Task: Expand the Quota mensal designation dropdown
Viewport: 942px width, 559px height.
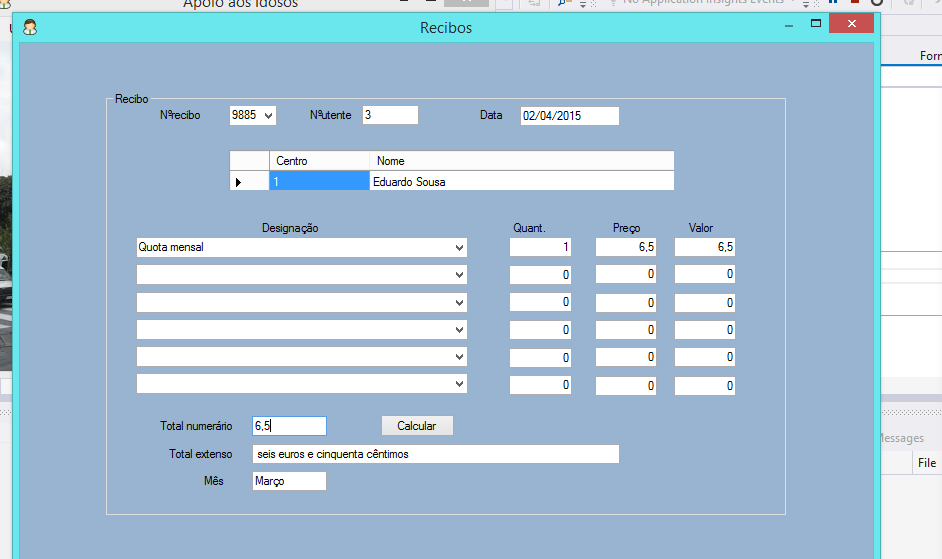Action: [x=459, y=247]
